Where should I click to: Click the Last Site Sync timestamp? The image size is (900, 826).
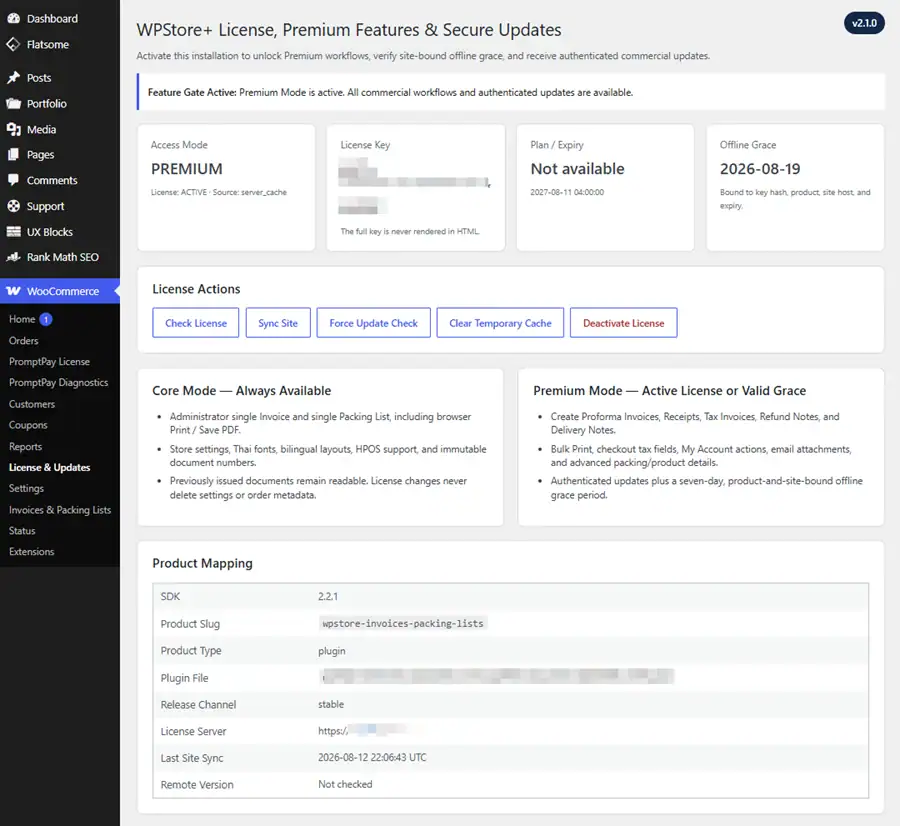pos(373,758)
